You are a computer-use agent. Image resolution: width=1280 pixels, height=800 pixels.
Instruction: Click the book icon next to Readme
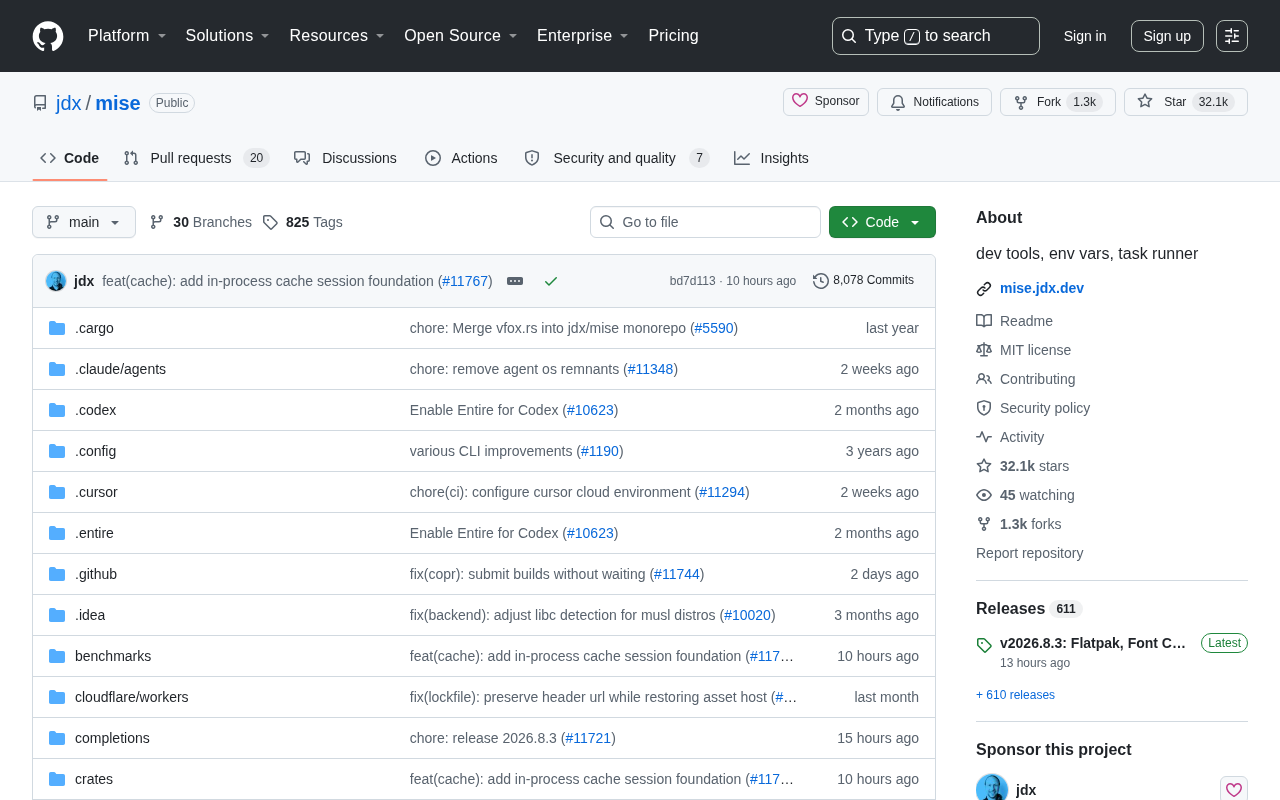tap(984, 321)
